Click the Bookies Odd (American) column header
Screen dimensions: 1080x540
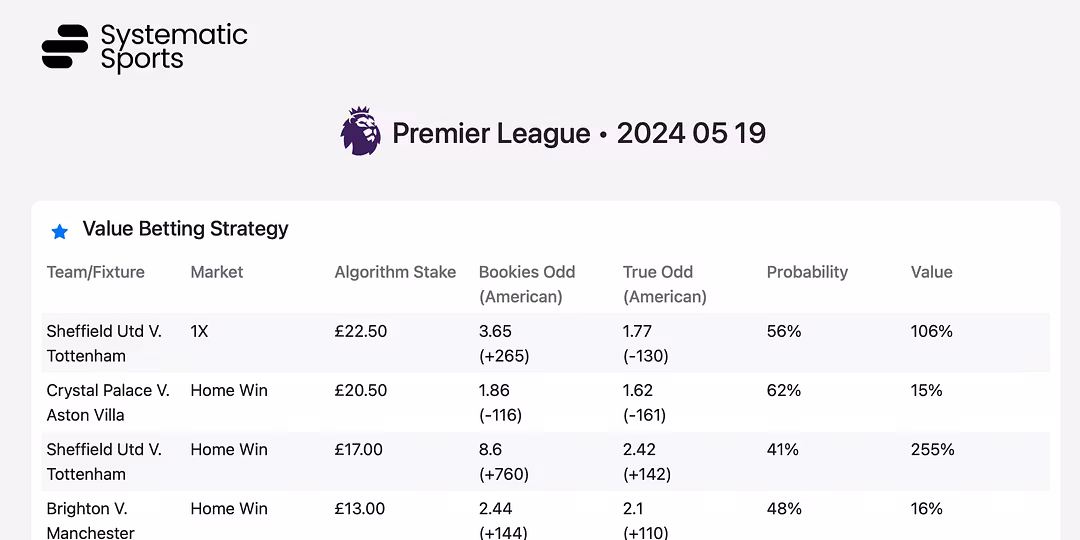[526, 284]
